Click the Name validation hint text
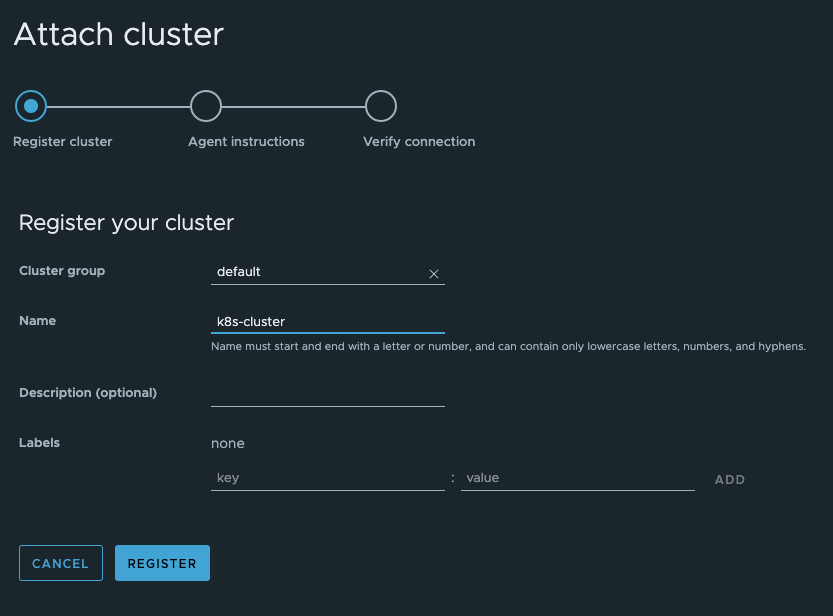This screenshot has width=833, height=616. pyautogui.click(x=508, y=347)
